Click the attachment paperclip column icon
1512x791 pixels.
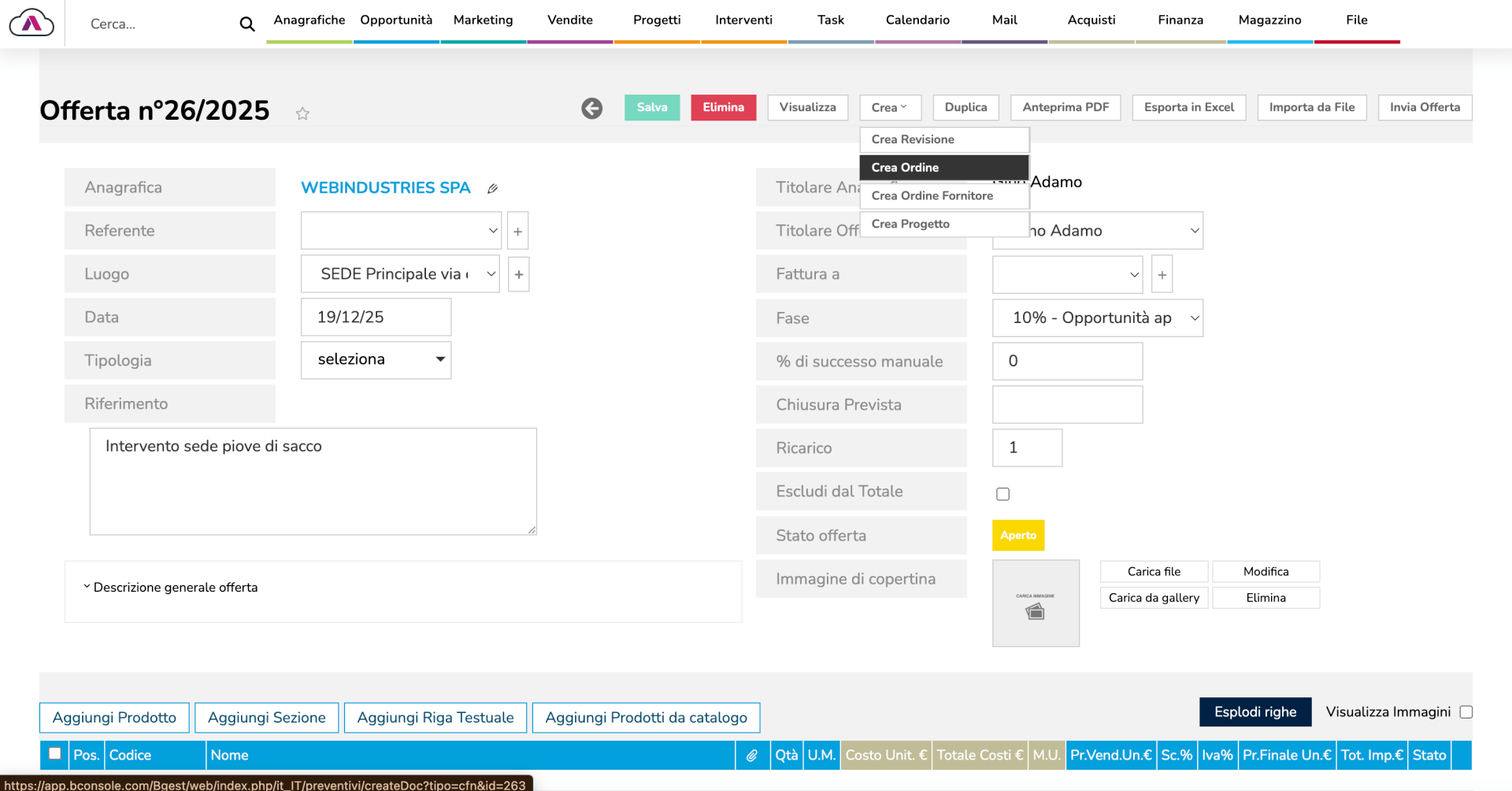(x=752, y=756)
